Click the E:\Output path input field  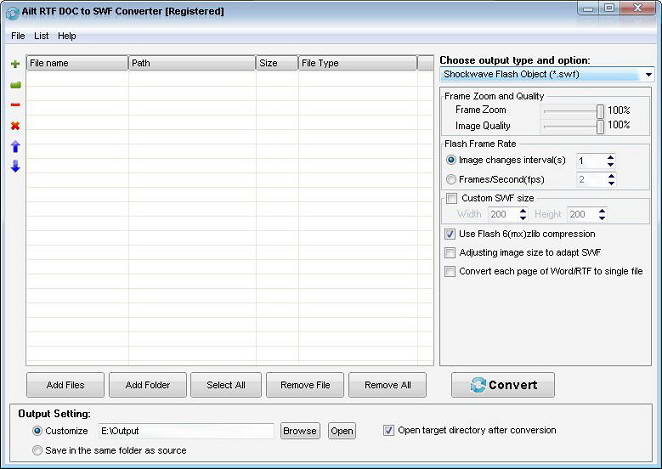click(186, 431)
